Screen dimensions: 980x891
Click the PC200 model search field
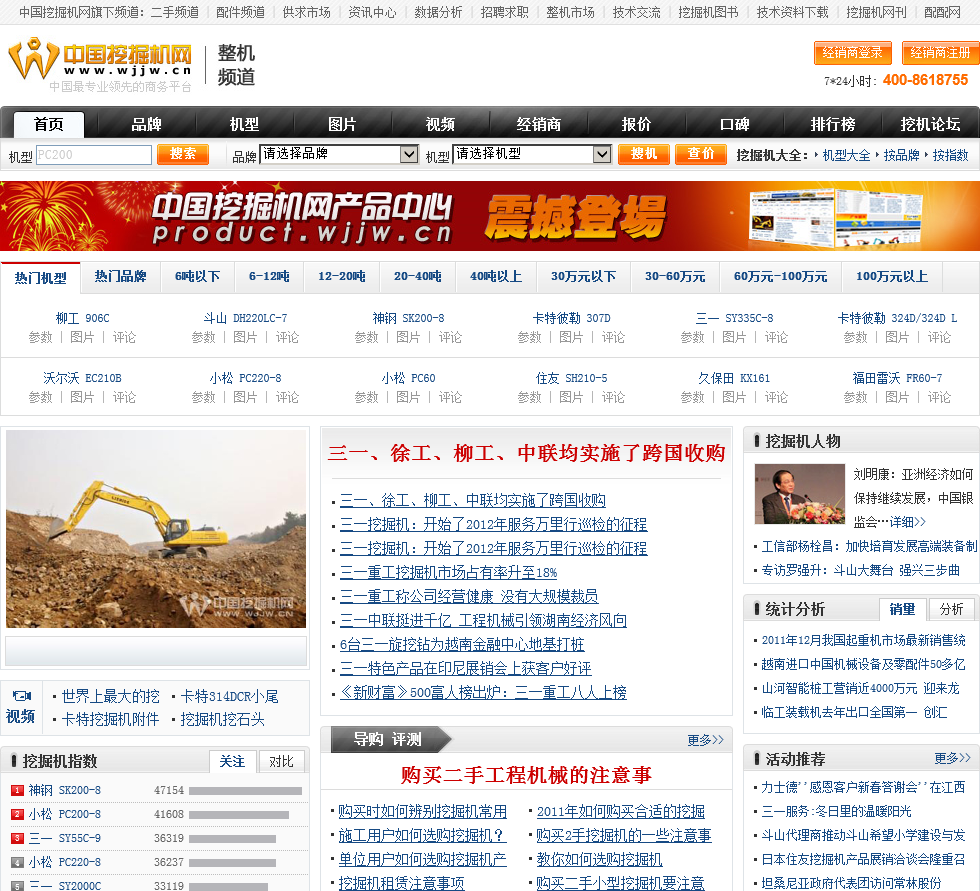(x=94, y=154)
